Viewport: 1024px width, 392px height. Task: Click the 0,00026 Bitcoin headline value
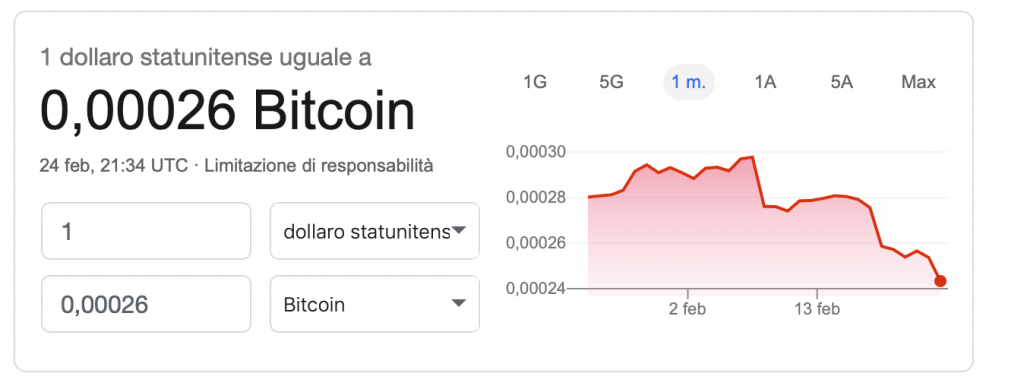(x=227, y=111)
